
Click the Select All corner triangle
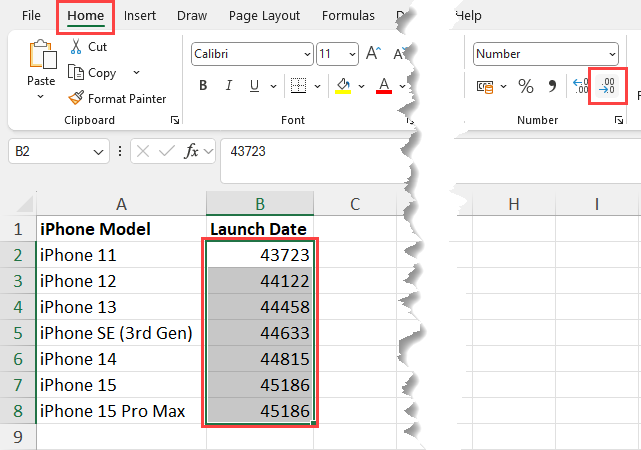click(24, 204)
